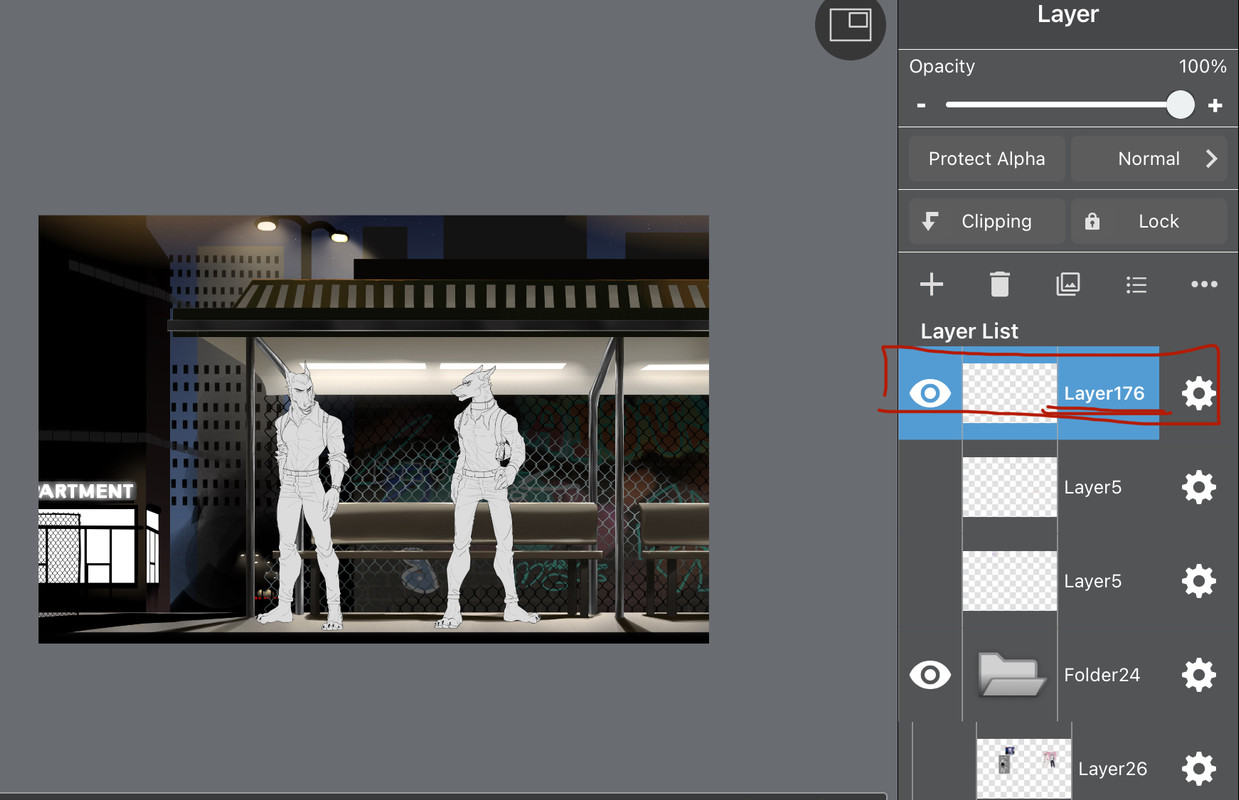Click the Folder24 folder icon
The image size is (1239, 800).
click(1011, 675)
